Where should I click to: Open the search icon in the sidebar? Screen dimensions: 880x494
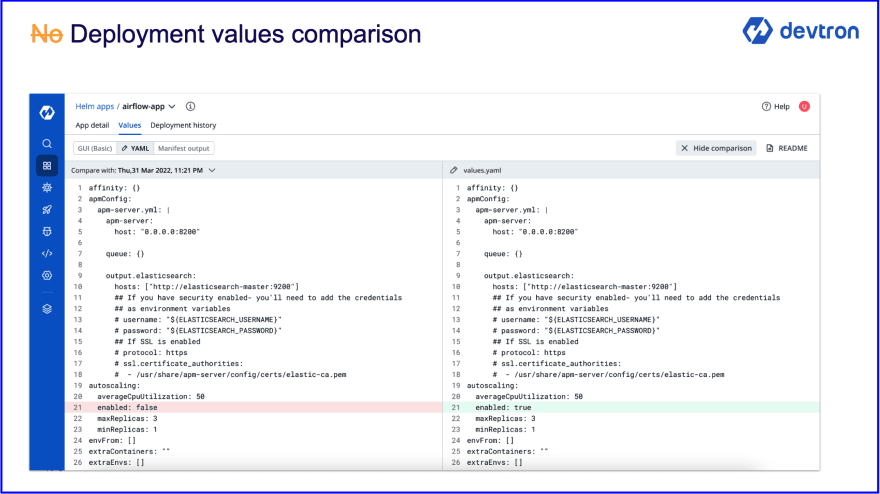point(47,144)
